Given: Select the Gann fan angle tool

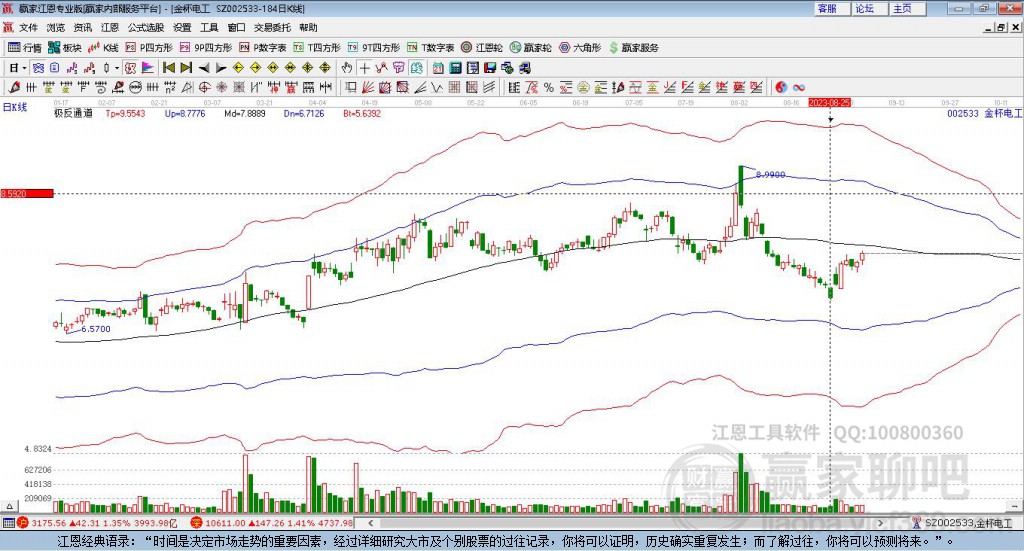Looking at the screenshot, I should coord(368,87).
